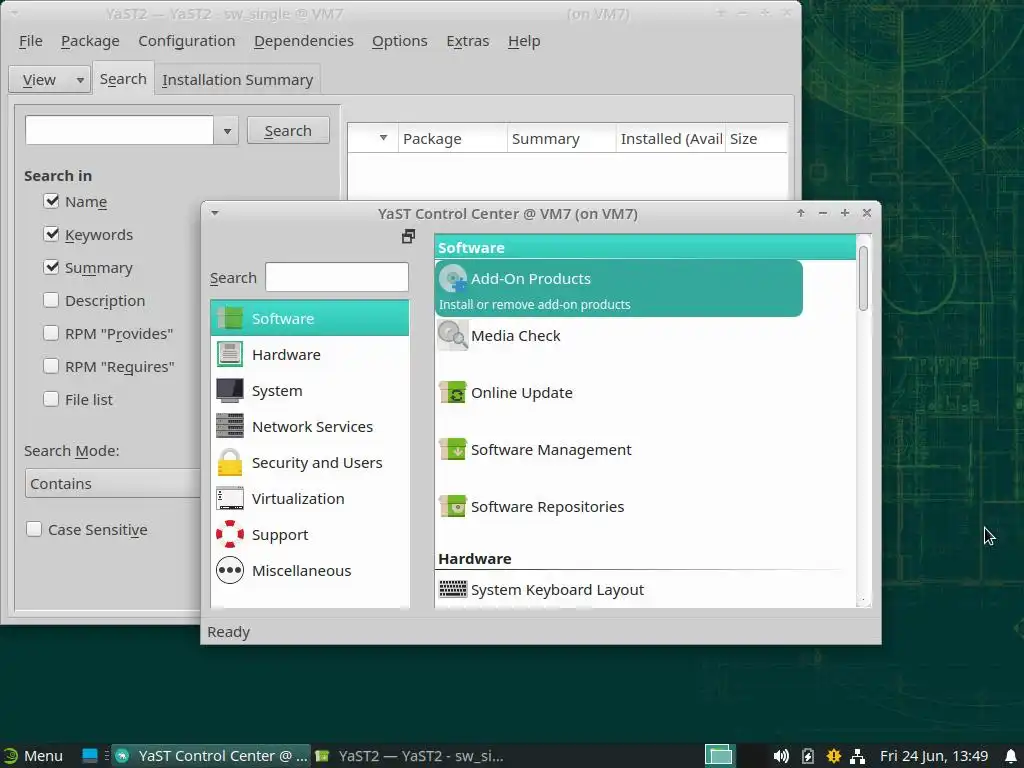This screenshot has height=768, width=1024.
Task: Enable the RPM "Provides" checkbox
Action: (x=51, y=333)
